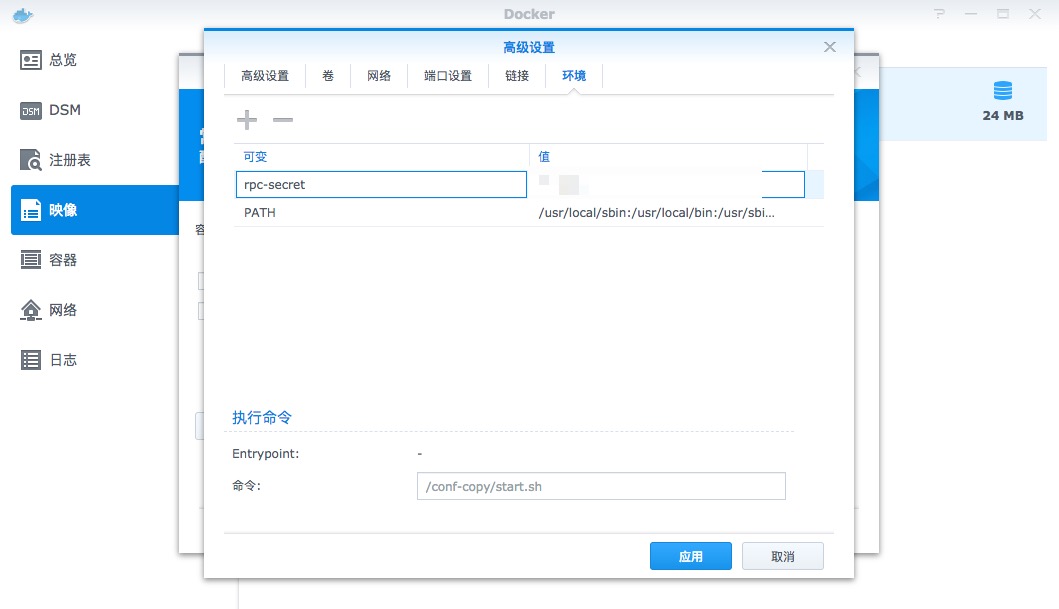Edit the rpc-secret variable name field
Screen dimensions: 1059x609
coord(381,185)
